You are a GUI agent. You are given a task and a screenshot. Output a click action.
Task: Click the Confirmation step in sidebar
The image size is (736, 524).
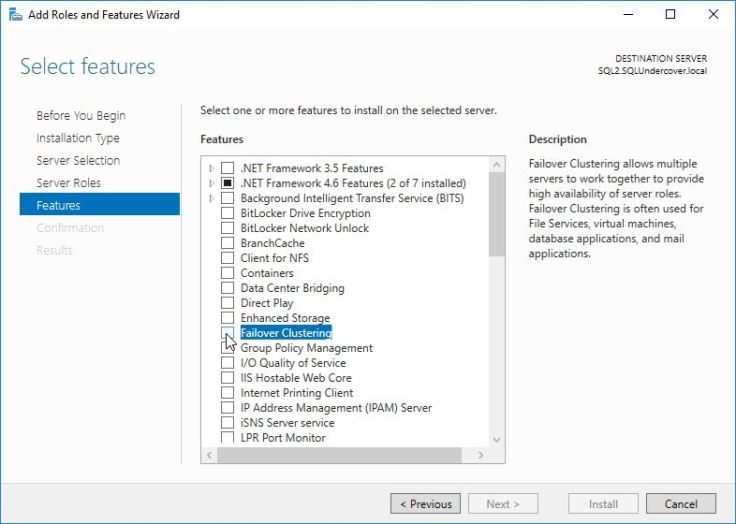point(70,228)
